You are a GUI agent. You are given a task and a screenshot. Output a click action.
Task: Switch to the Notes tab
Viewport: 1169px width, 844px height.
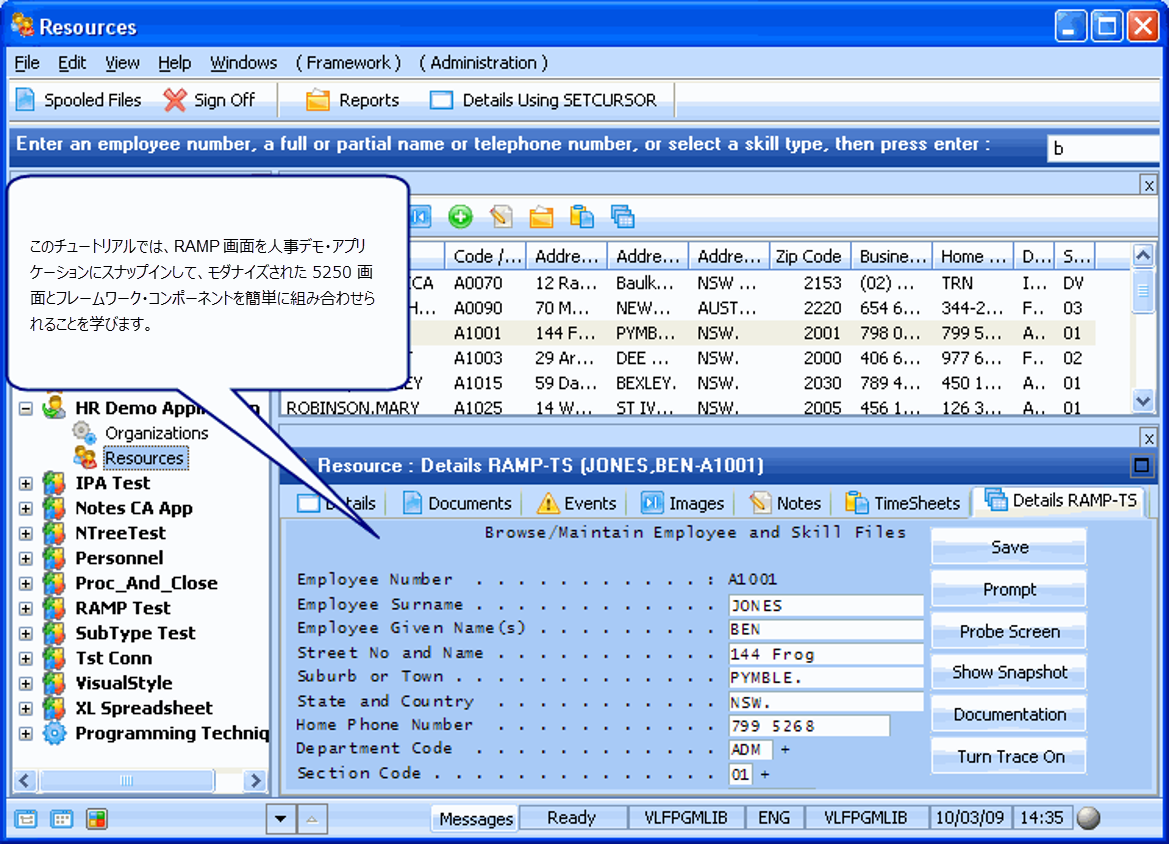click(785, 503)
